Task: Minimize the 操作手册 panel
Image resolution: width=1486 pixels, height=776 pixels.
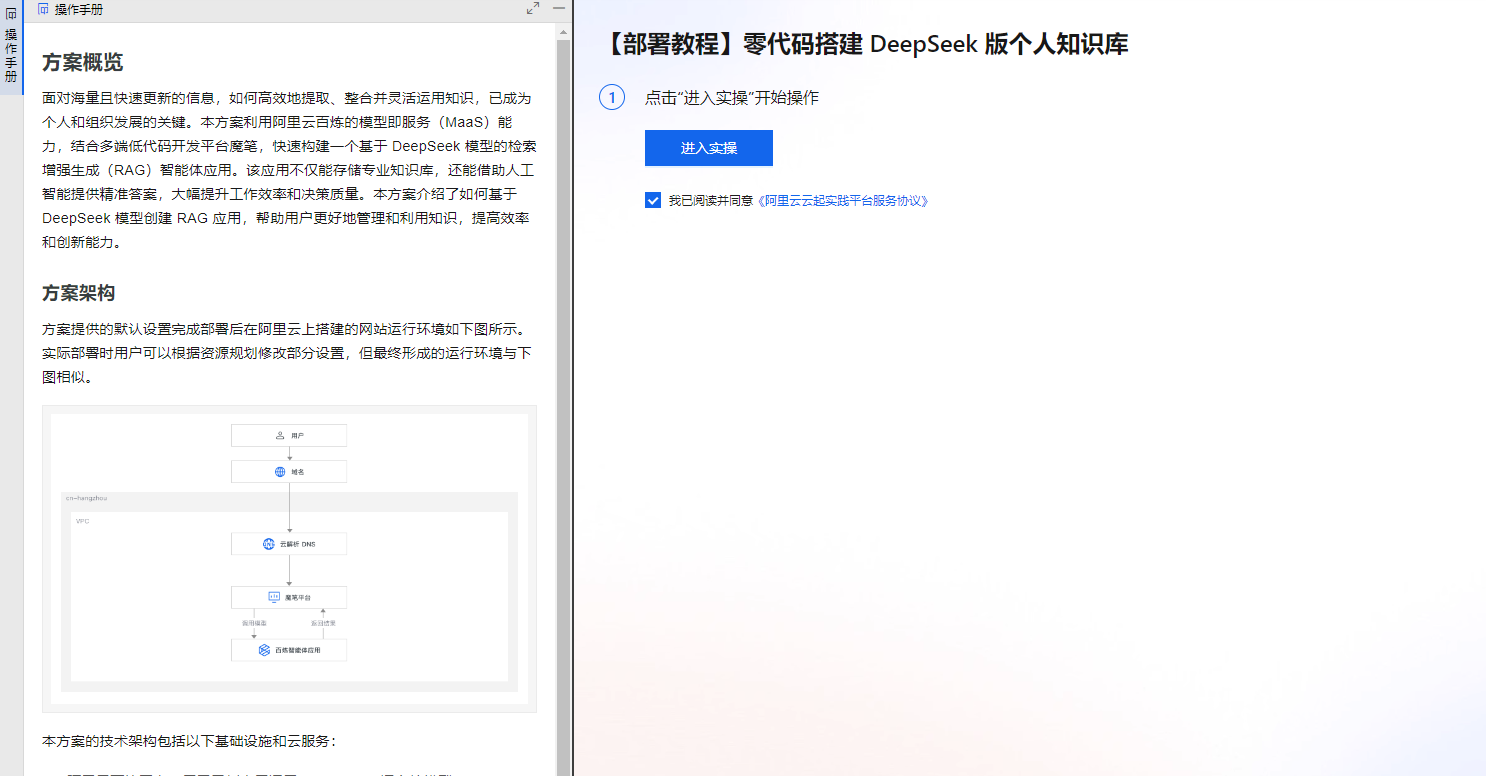Action: coord(559,8)
